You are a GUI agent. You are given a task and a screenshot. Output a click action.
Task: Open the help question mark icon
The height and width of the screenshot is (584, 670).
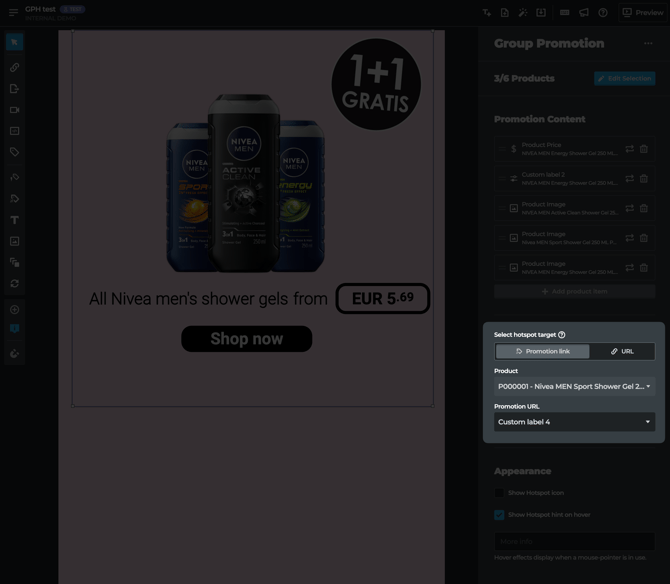pyautogui.click(x=603, y=13)
